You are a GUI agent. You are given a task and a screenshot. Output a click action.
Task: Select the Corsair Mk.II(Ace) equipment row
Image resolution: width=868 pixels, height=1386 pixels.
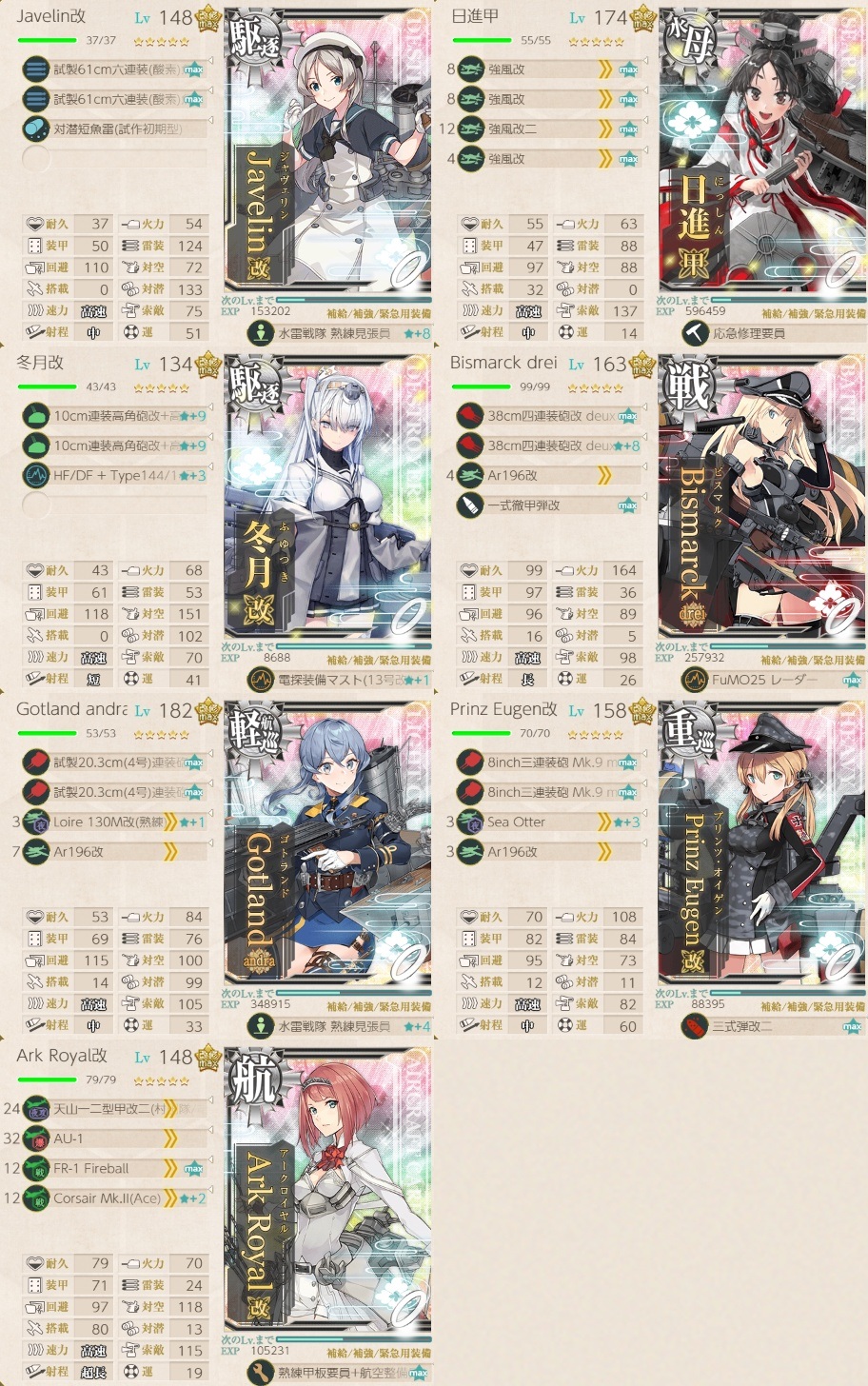(x=115, y=1198)
